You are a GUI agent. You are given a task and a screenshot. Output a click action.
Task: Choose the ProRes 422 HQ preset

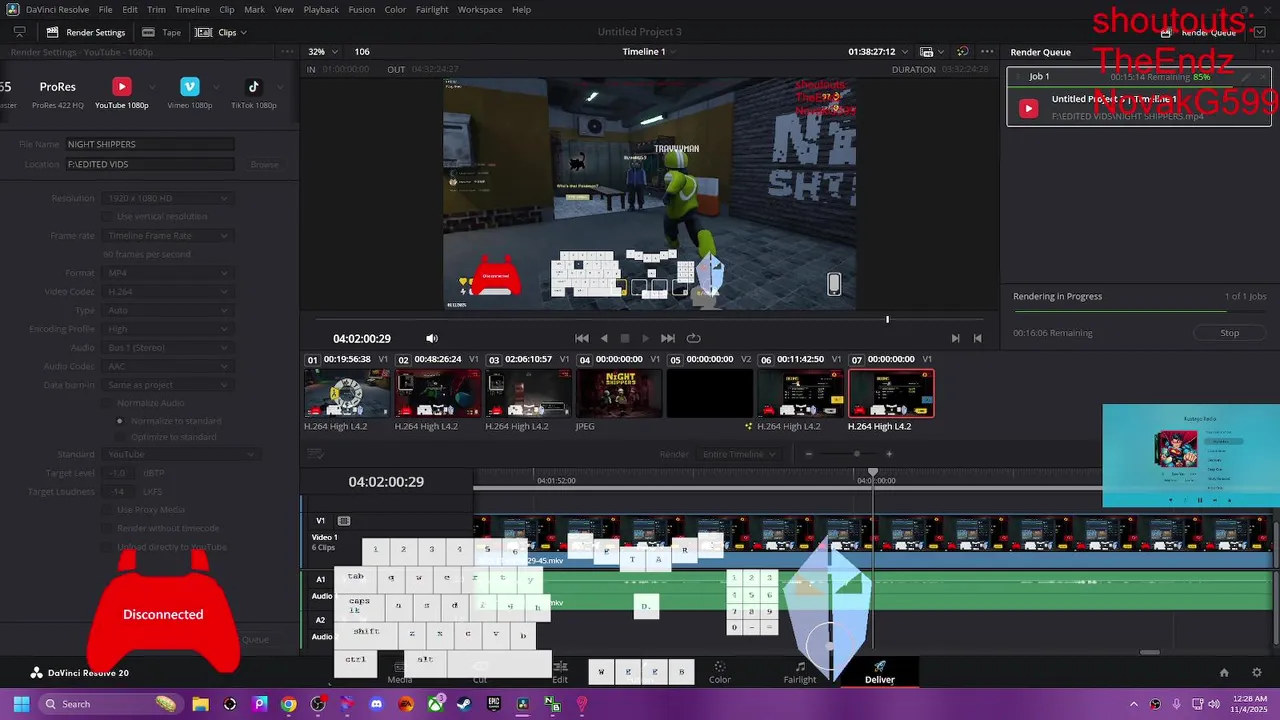pyautogui.click(x=57, y=94)
